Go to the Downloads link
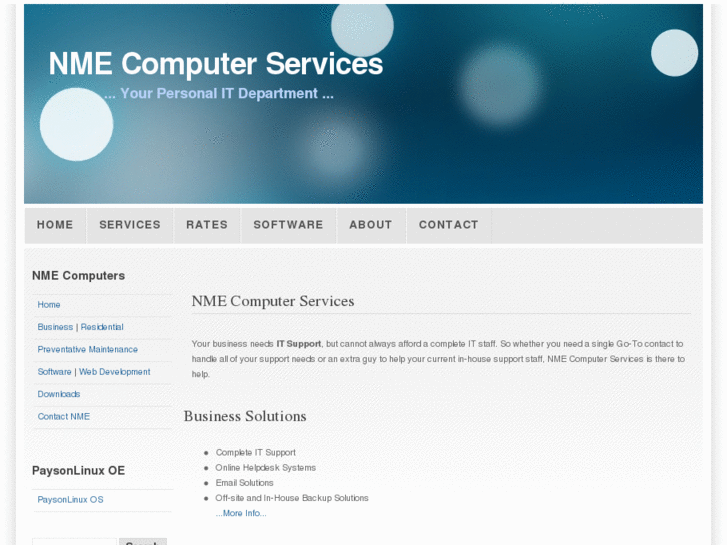727x545 pixels. (x=59, y=394)
